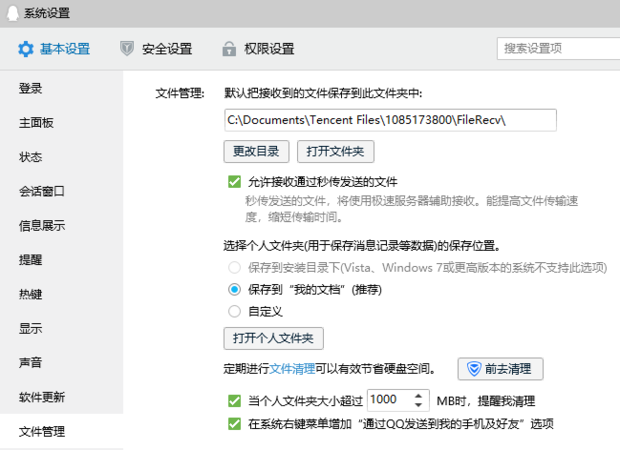Select 保存到“我的文档”(推荐) radio button
The width and height of the screenshot is (620, 450).
(234, 289)
